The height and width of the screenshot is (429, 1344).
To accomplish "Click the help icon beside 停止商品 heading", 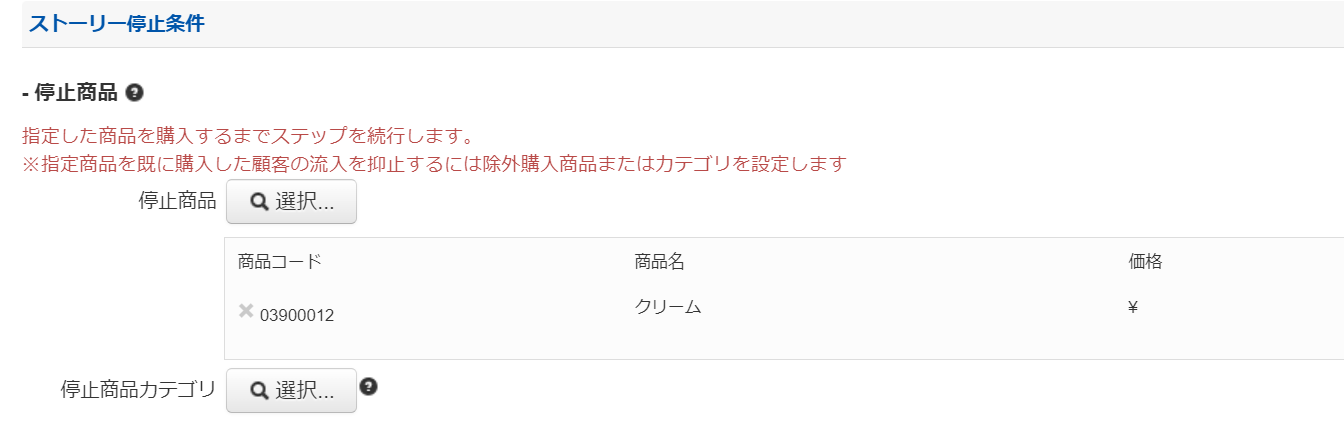I will (x=135, y=93).
